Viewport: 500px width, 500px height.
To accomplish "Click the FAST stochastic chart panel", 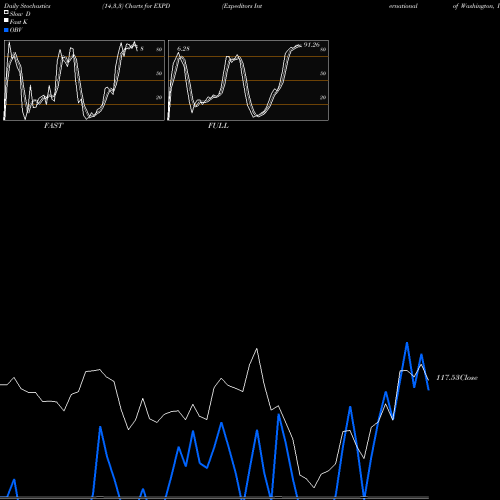I will point(84,80).
